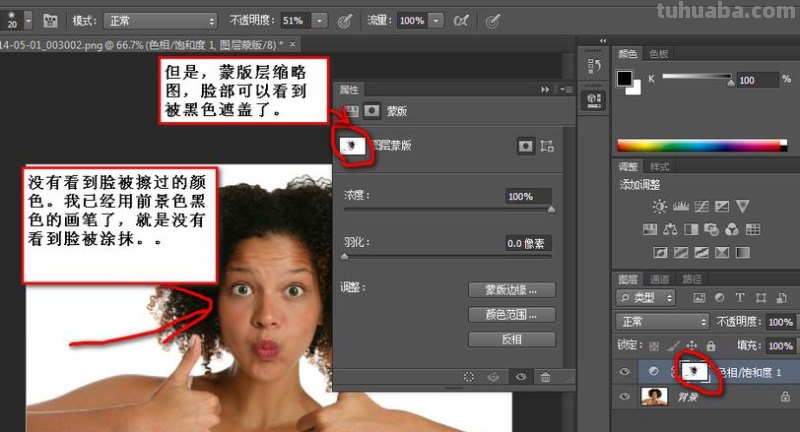Lock transparent pixels icon
Screen dimensions: 800x432
point(654,346)
